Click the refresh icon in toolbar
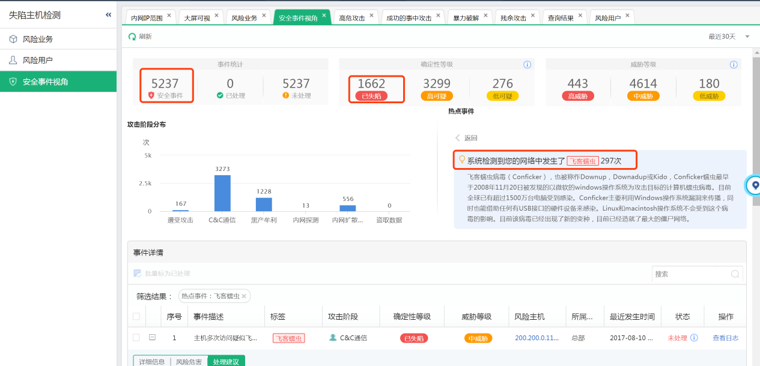760x366 pixels. (x=132, y=36)
